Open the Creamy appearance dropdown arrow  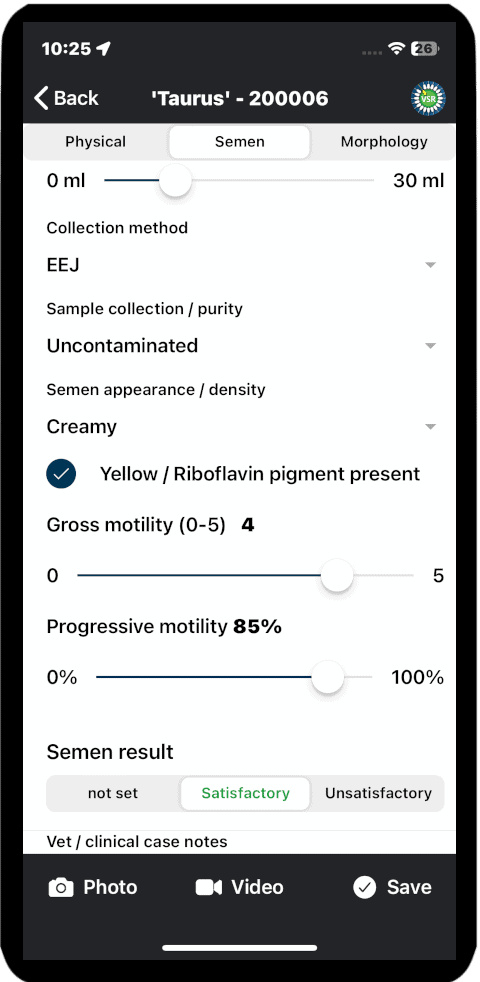pyautogui.click(x=430, y=427)
